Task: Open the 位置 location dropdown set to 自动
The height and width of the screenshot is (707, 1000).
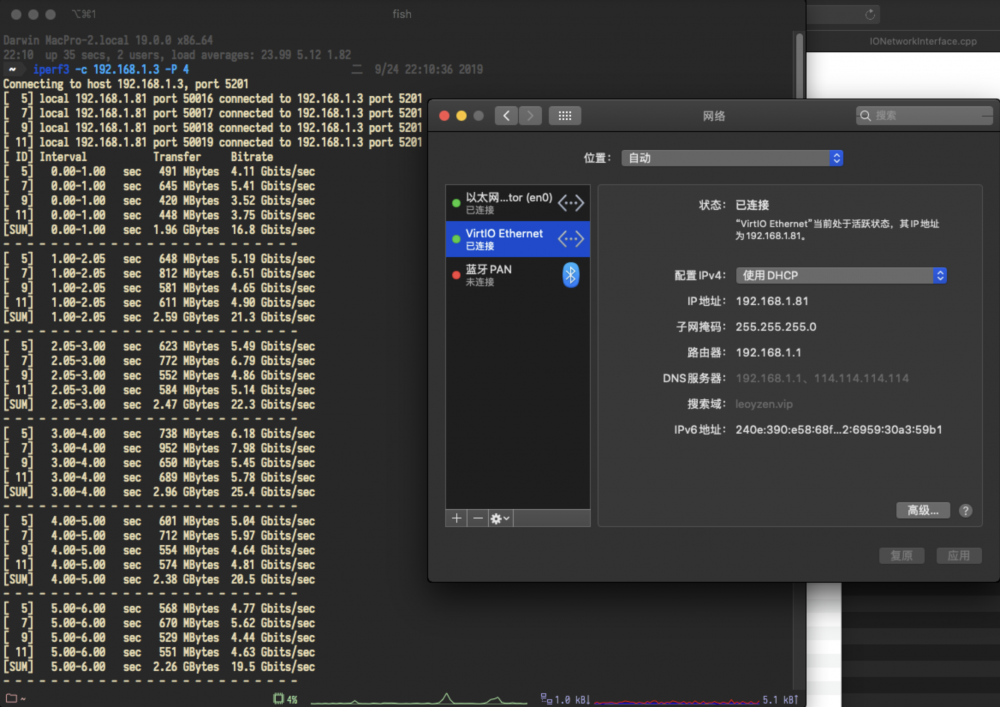Action: click(732, 158)
